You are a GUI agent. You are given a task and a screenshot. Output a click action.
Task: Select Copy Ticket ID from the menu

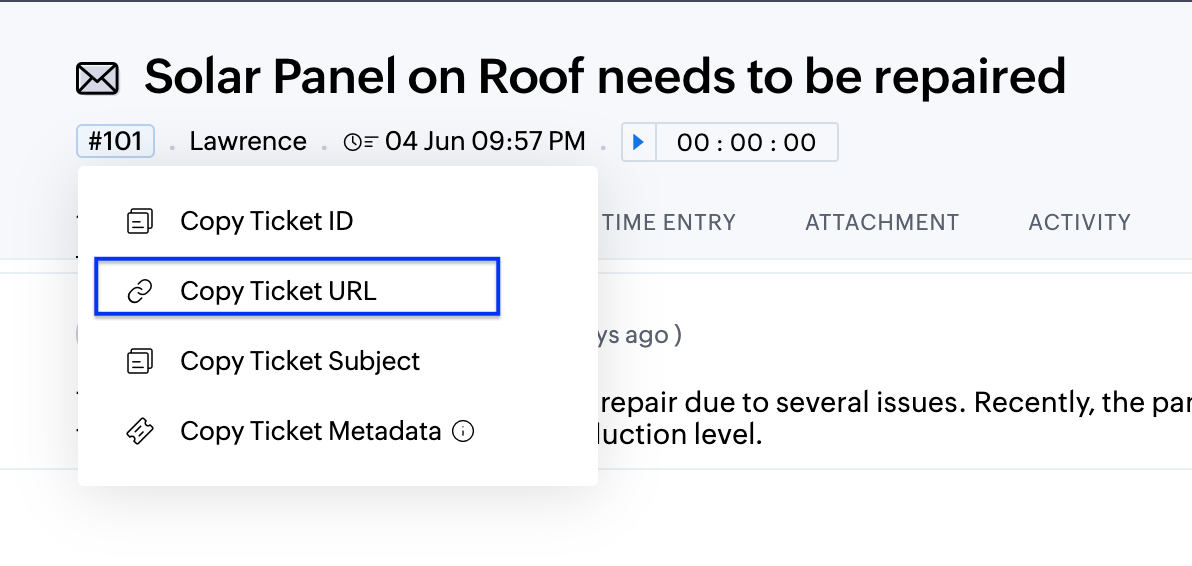266,221
